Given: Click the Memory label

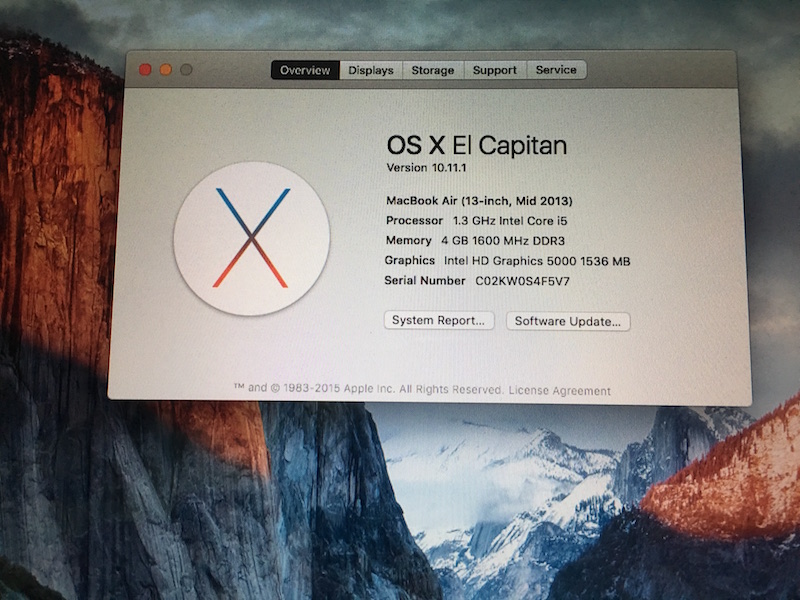Looking at the screenshot, I should [x=408, y=240].
